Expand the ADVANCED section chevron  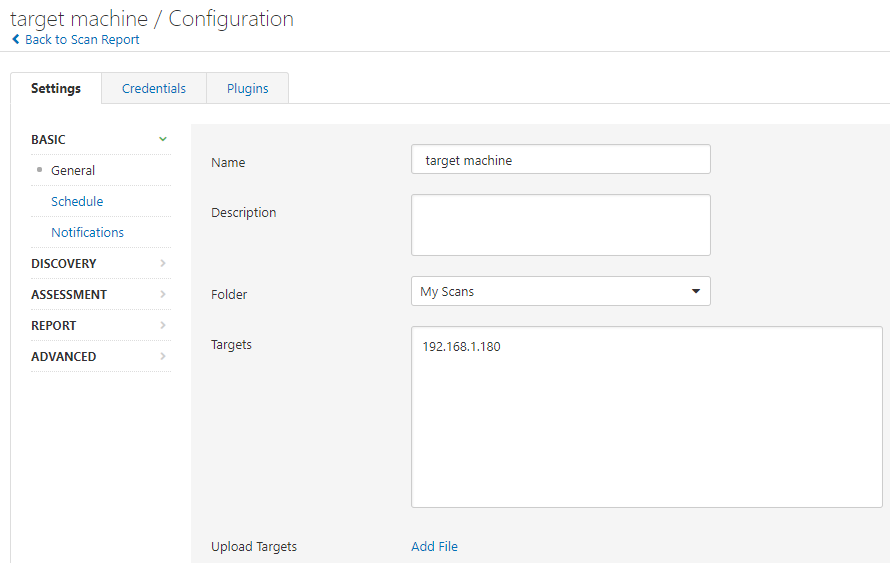(163, 356)
